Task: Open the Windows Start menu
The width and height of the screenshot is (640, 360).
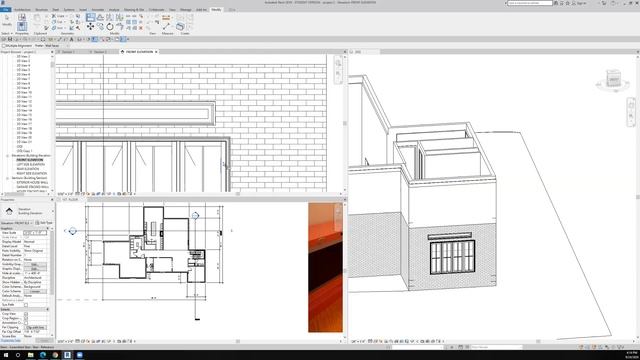Action: [x=6, y=355]
